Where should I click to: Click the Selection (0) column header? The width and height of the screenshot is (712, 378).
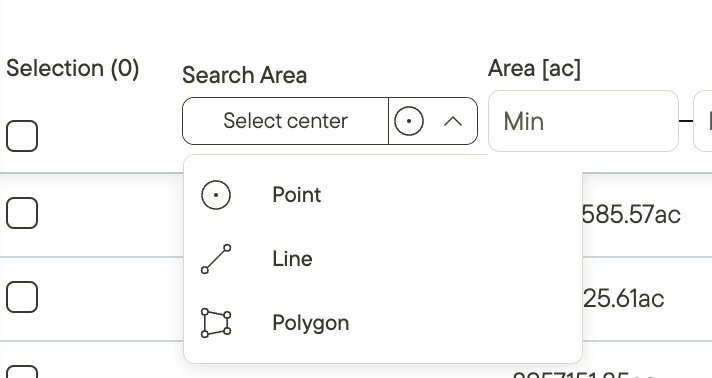[x=73, y=69]
